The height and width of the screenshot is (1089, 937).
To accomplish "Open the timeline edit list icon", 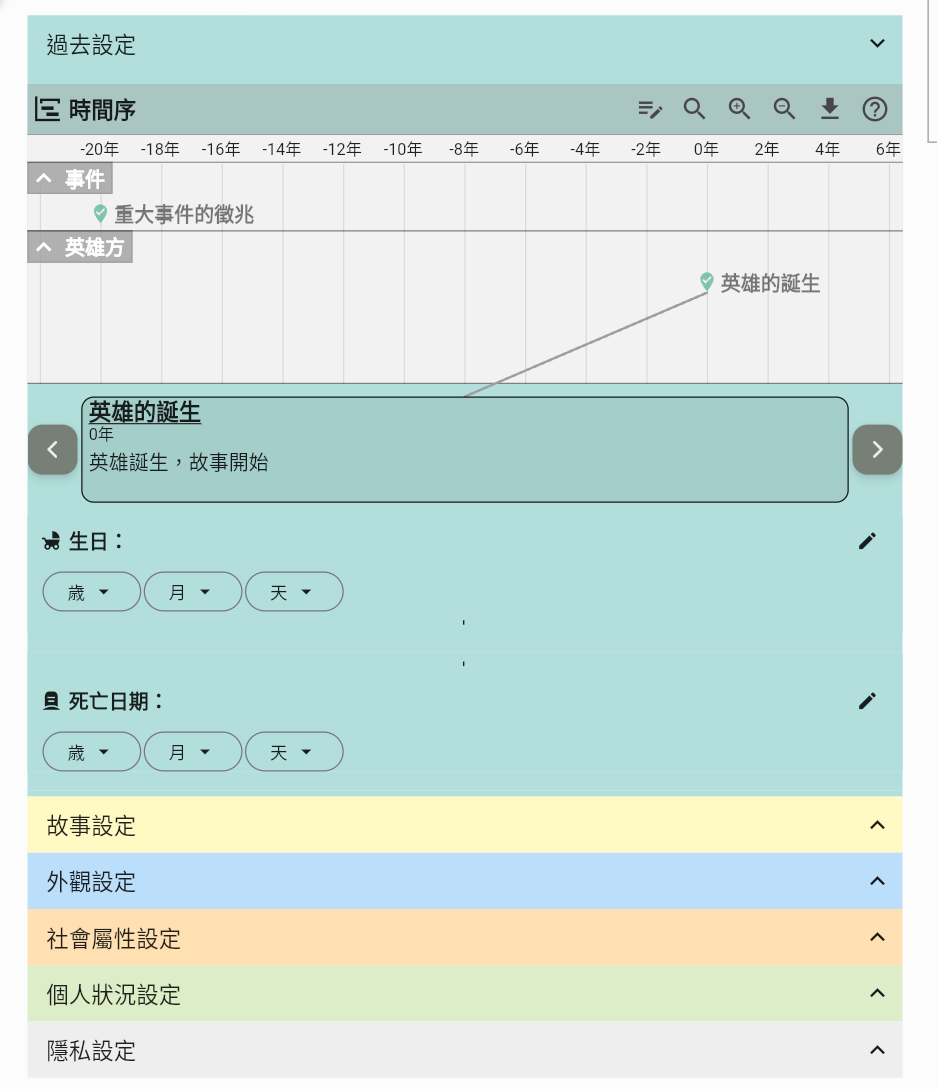I will [x=649, y=109].
